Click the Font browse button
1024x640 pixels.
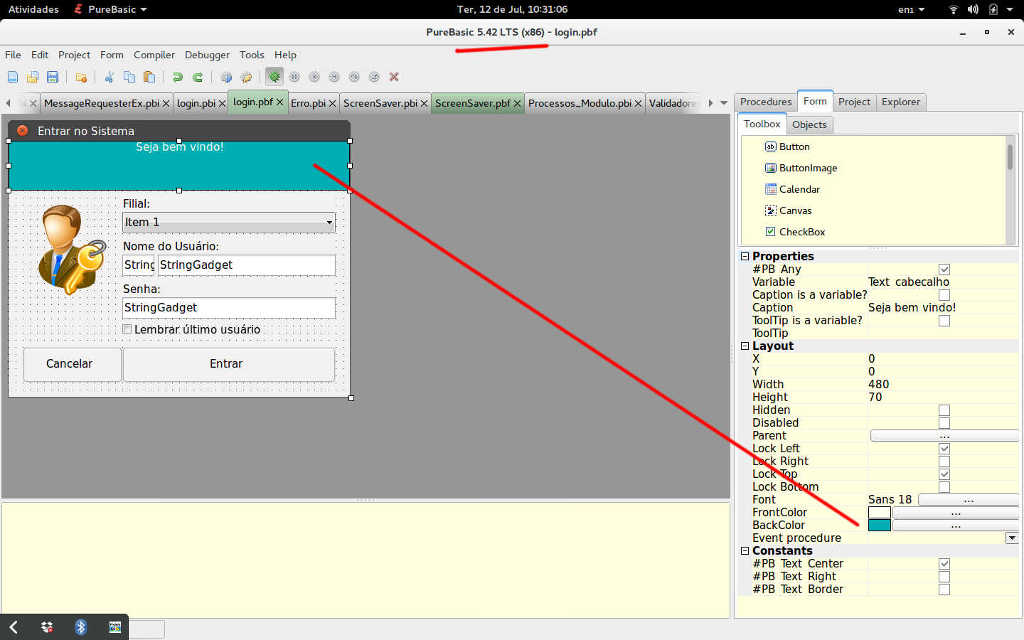point(967,500)
